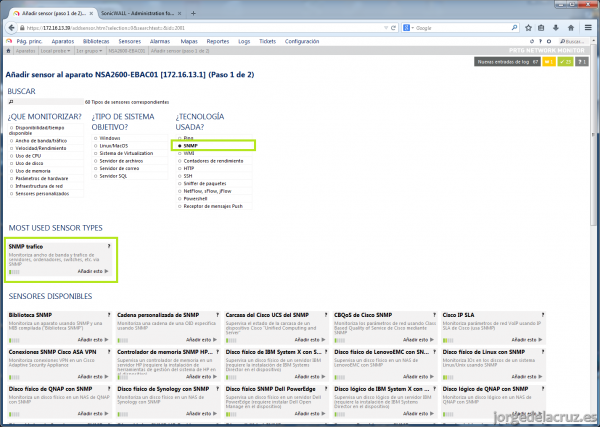Click the PRTG Buscar search field
The width and height of the screenshot is (600, 427).
coord(572,41)
